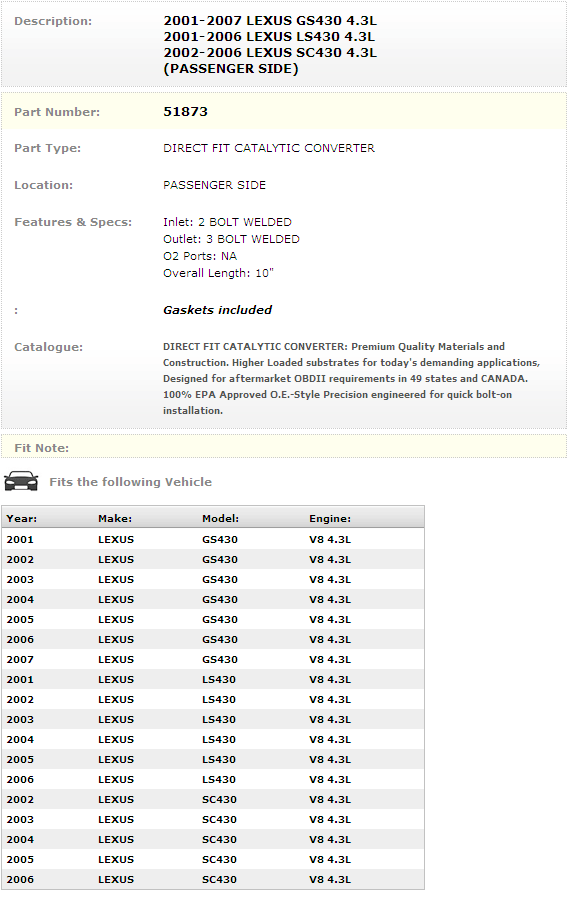Click the DIRECT FIT CATALYTIC CONVERTER part type
The image size is (570, 908).
(269, 148)
